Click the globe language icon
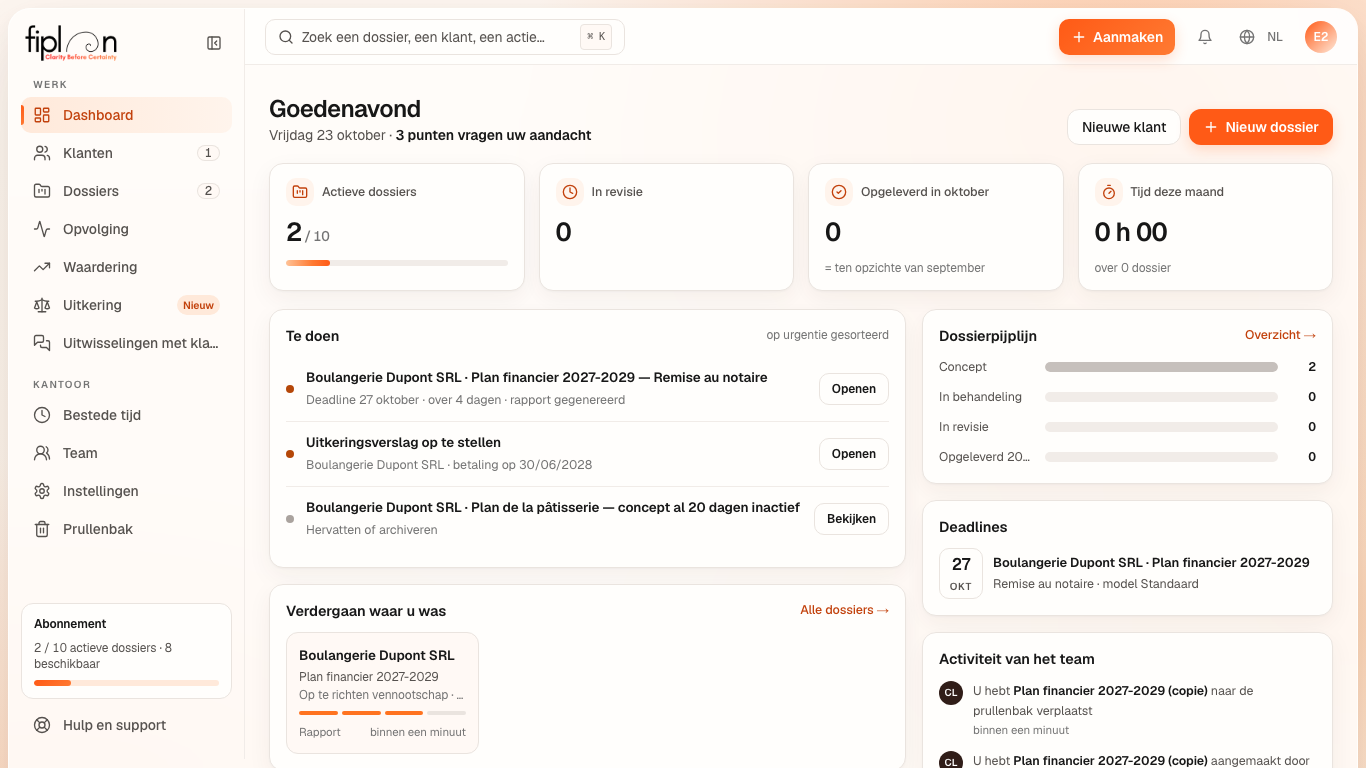 (x=1247, y=37)
